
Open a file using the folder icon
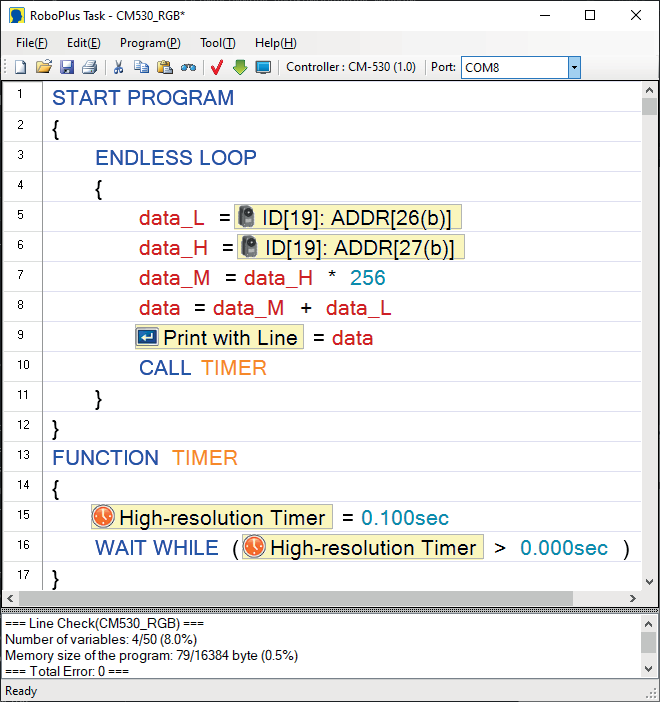[x=43, y=68]
